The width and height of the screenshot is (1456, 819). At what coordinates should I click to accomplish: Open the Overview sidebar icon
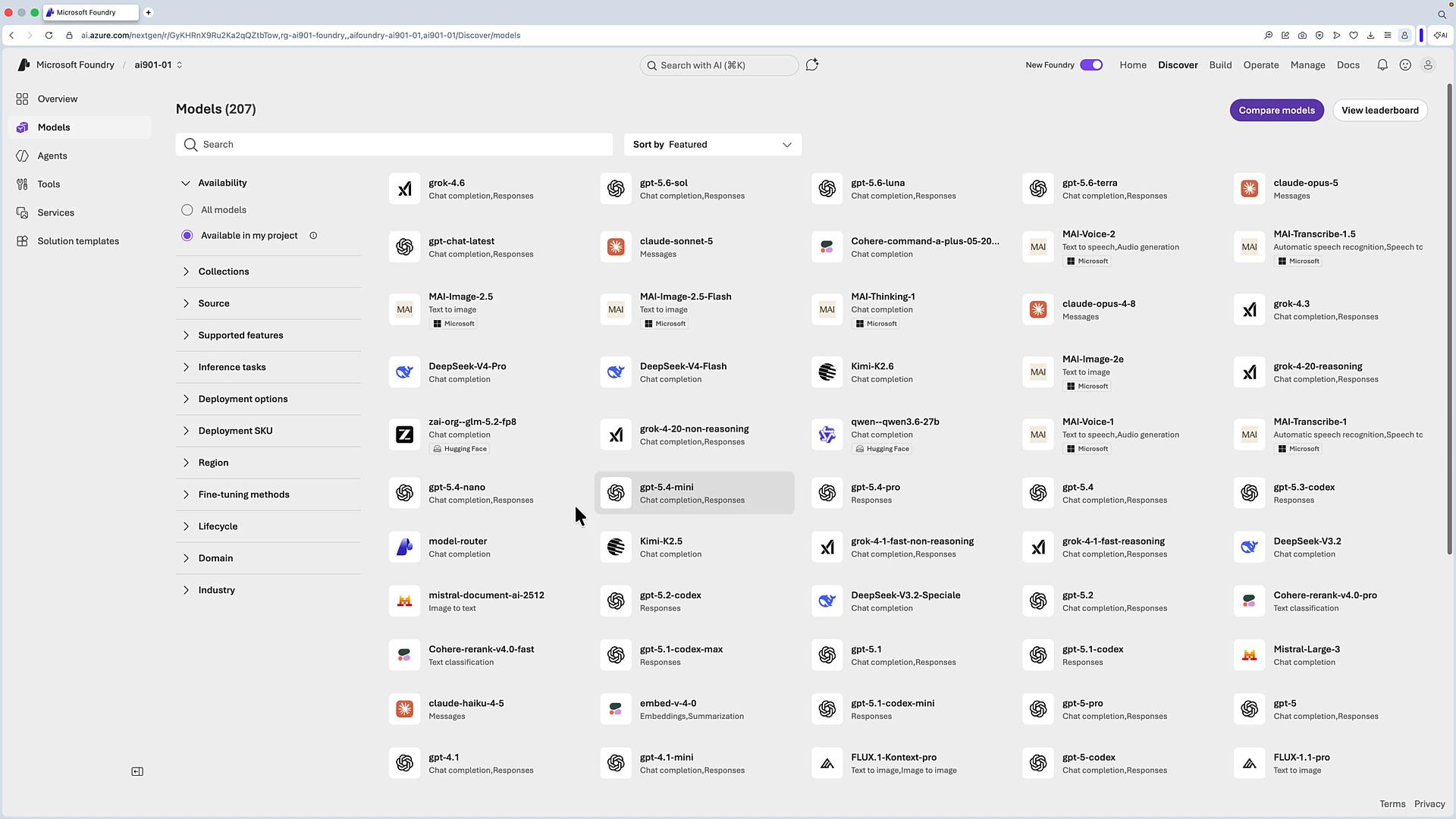tap(22, 99)
